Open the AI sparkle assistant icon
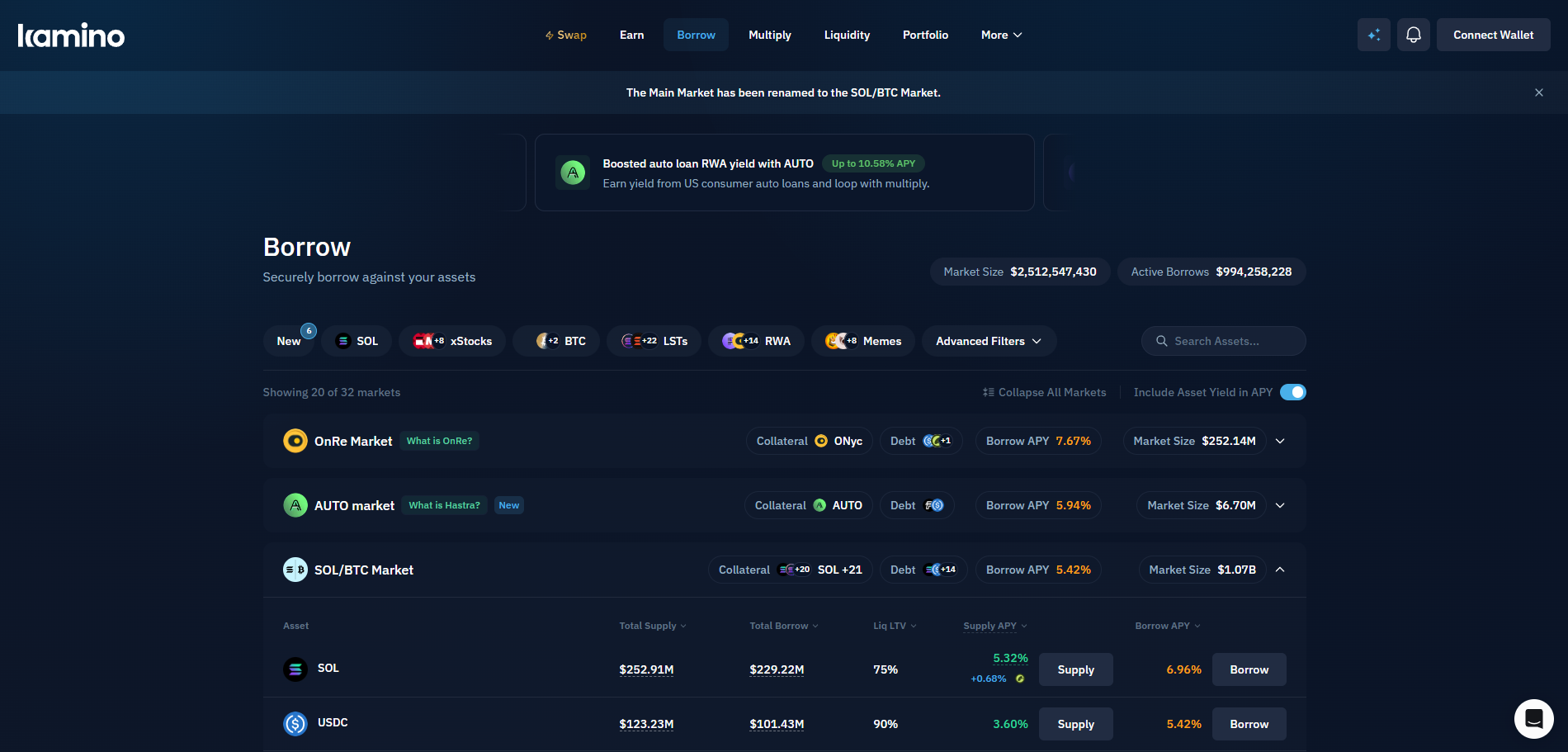This screenshot has height=752, width=1568. pyautogui.click(x=1374, y=35)
